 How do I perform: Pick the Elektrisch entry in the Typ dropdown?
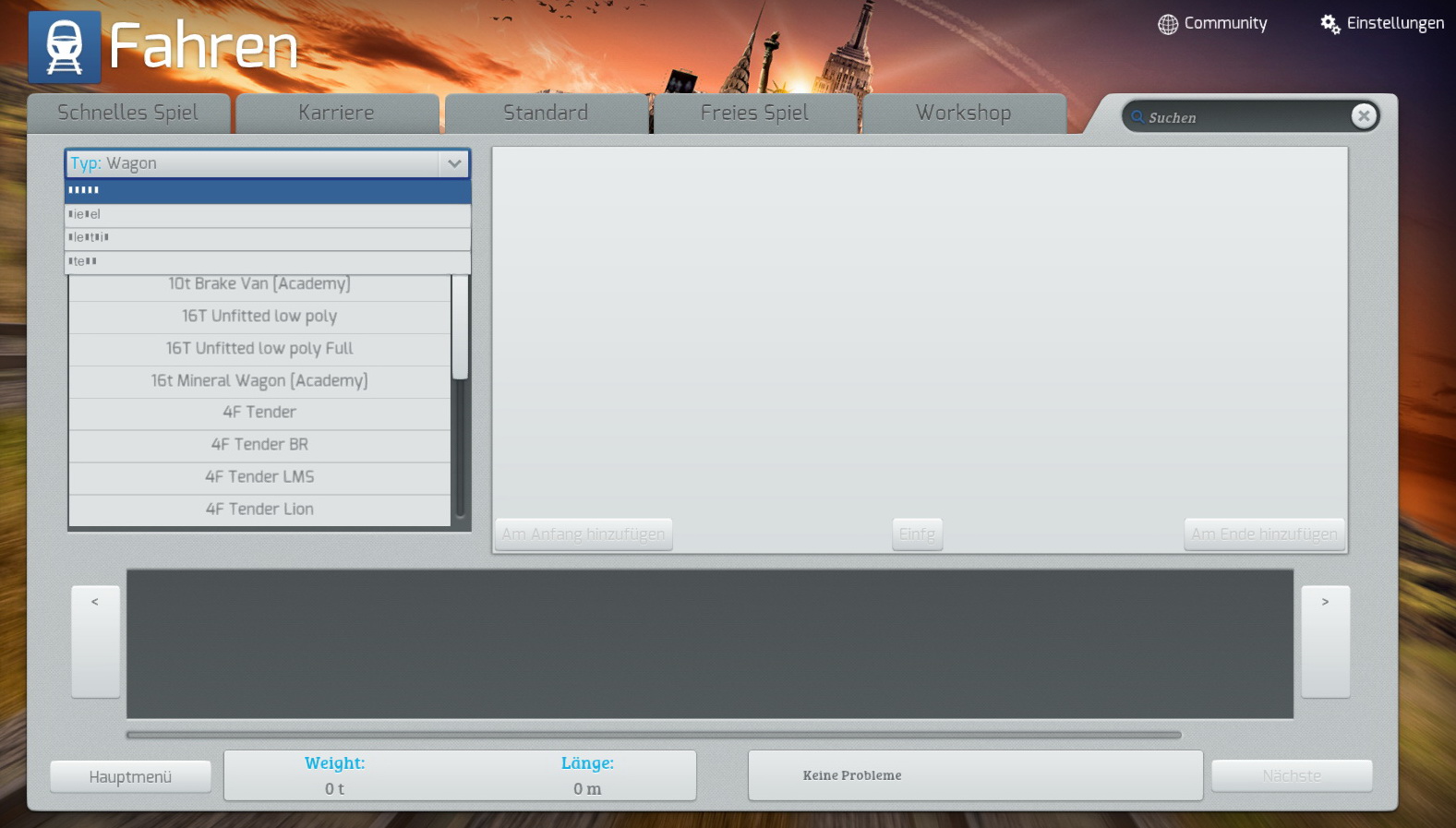tap(267, 238)
